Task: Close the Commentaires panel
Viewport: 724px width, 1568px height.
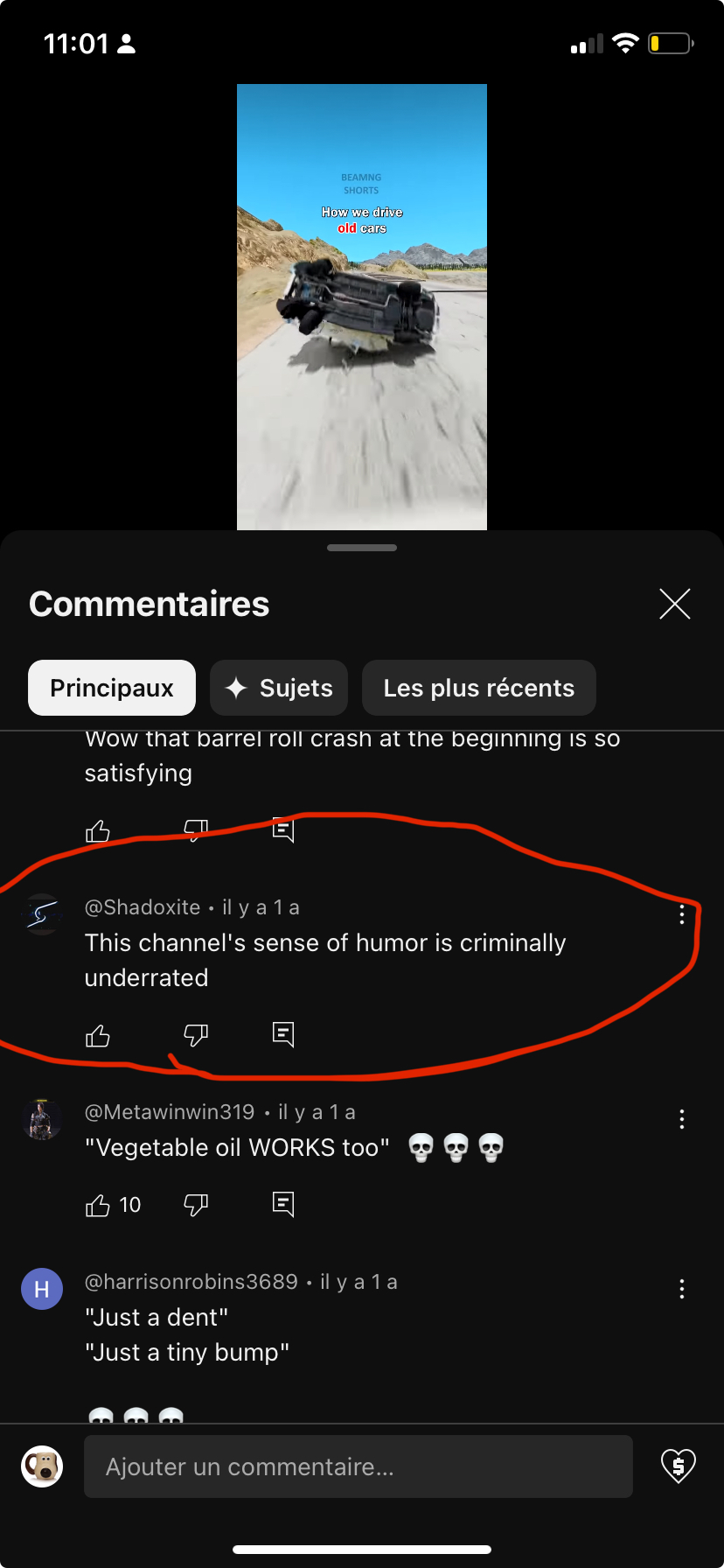Action: point(675,604)
